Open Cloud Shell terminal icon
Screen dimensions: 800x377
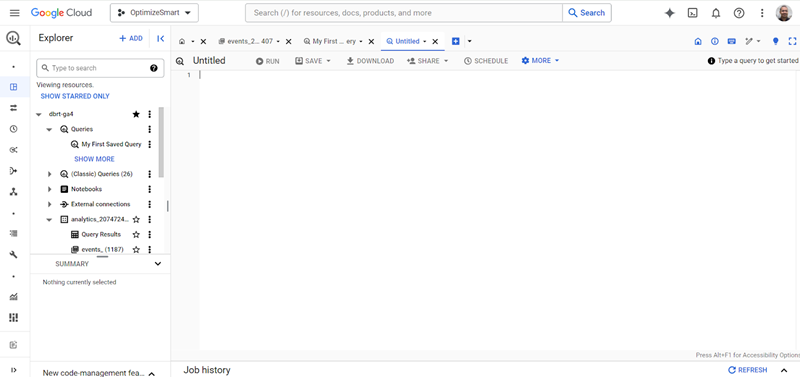click(x=693, y=13)
